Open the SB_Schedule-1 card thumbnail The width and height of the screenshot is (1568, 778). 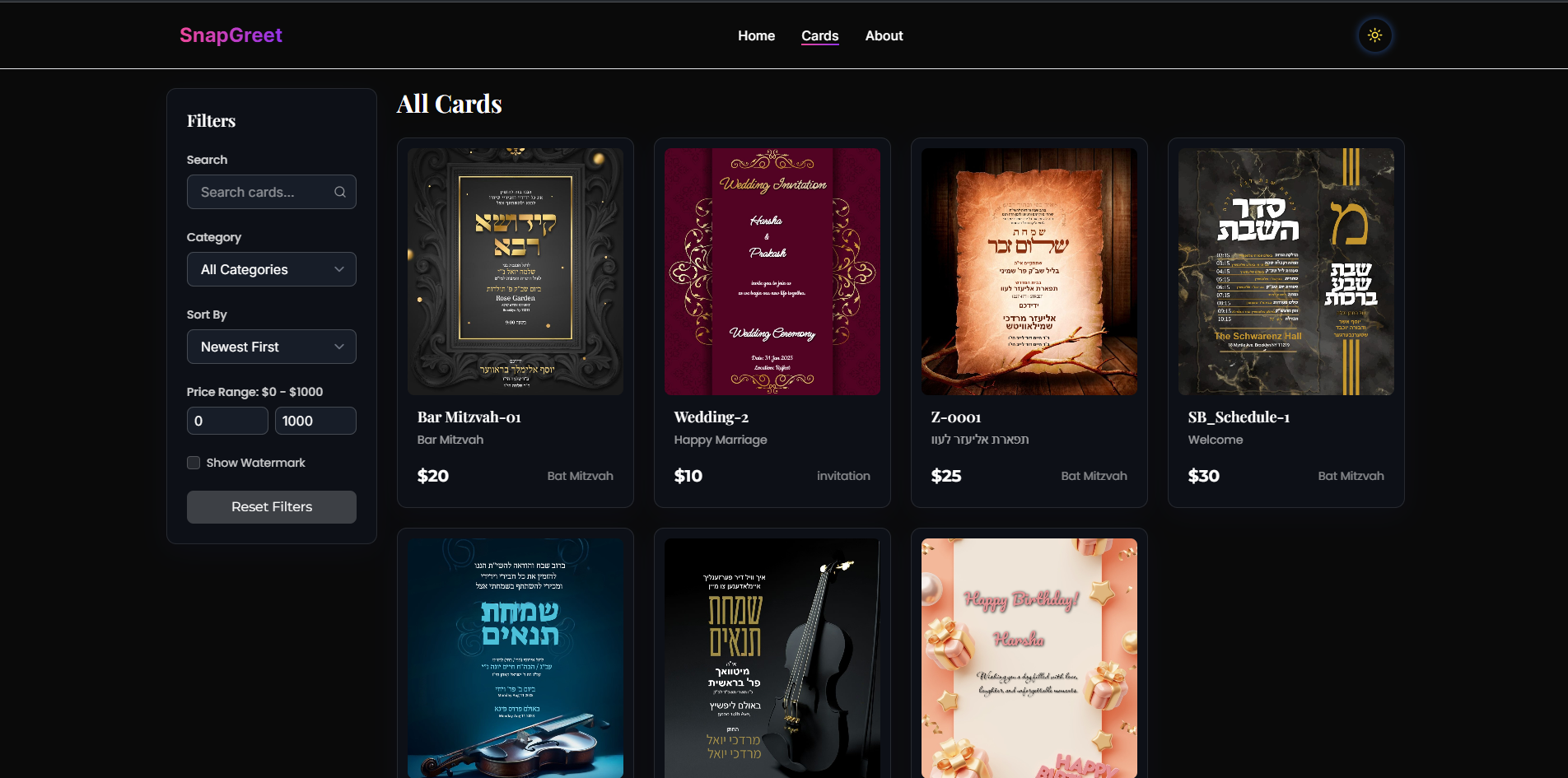pyautogui.click(x=1286, y=272)
